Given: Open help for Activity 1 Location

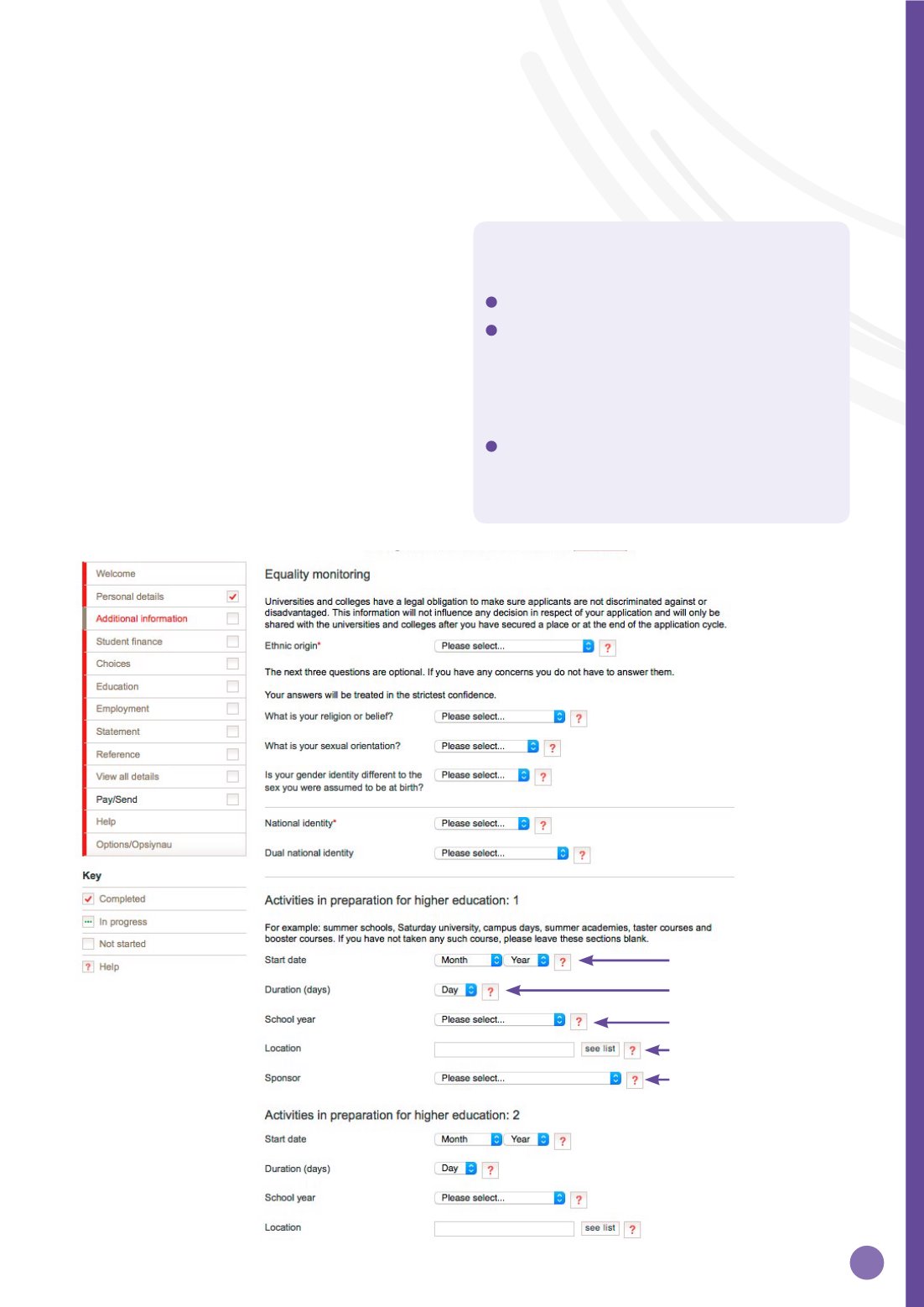Looking at the screenshot, I should click(x=633, y=1050).
